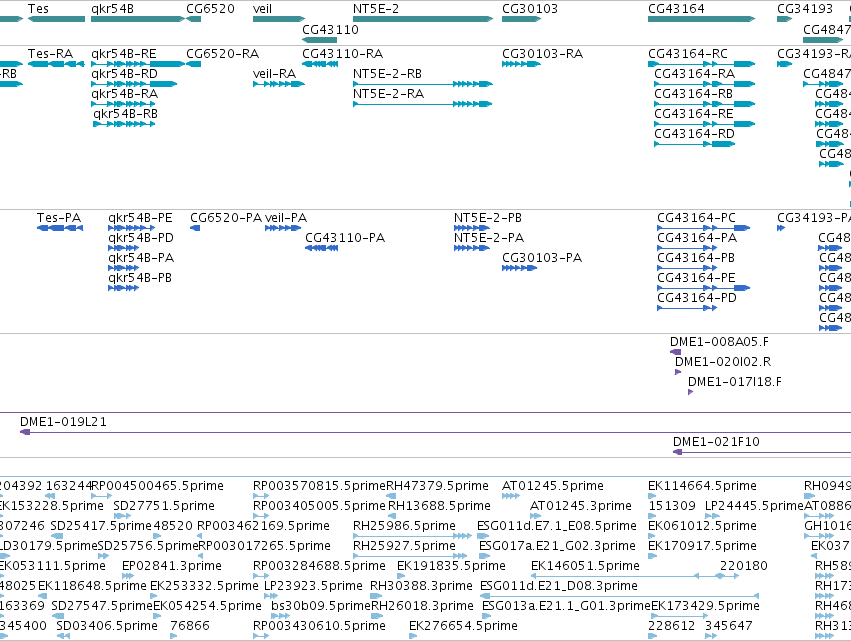Select EST RH47379.5prime
The height and width of the screenshot is (641, 851).
391,496
